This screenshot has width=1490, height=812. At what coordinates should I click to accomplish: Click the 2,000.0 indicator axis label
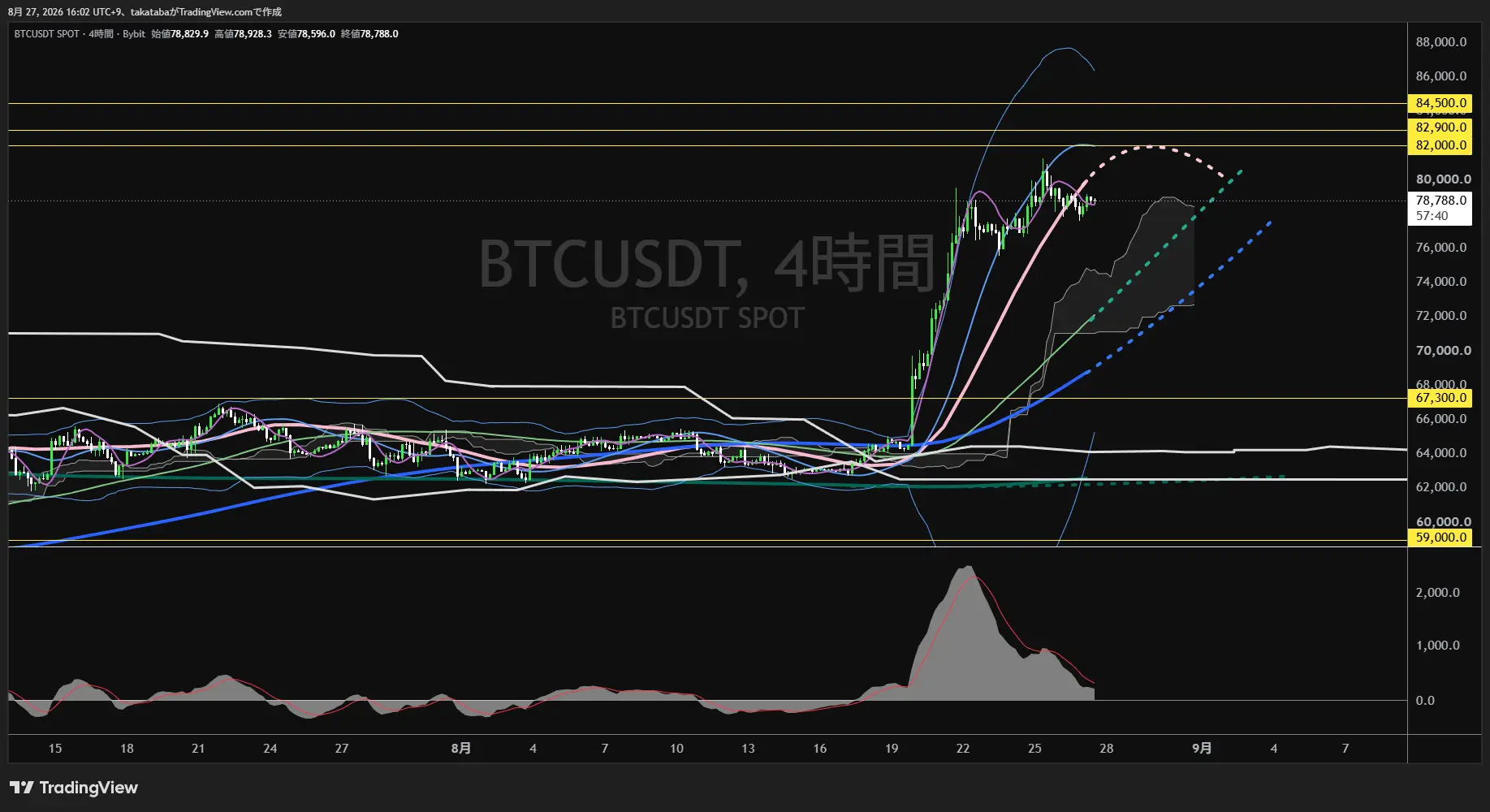click(x=1437, y=593)
